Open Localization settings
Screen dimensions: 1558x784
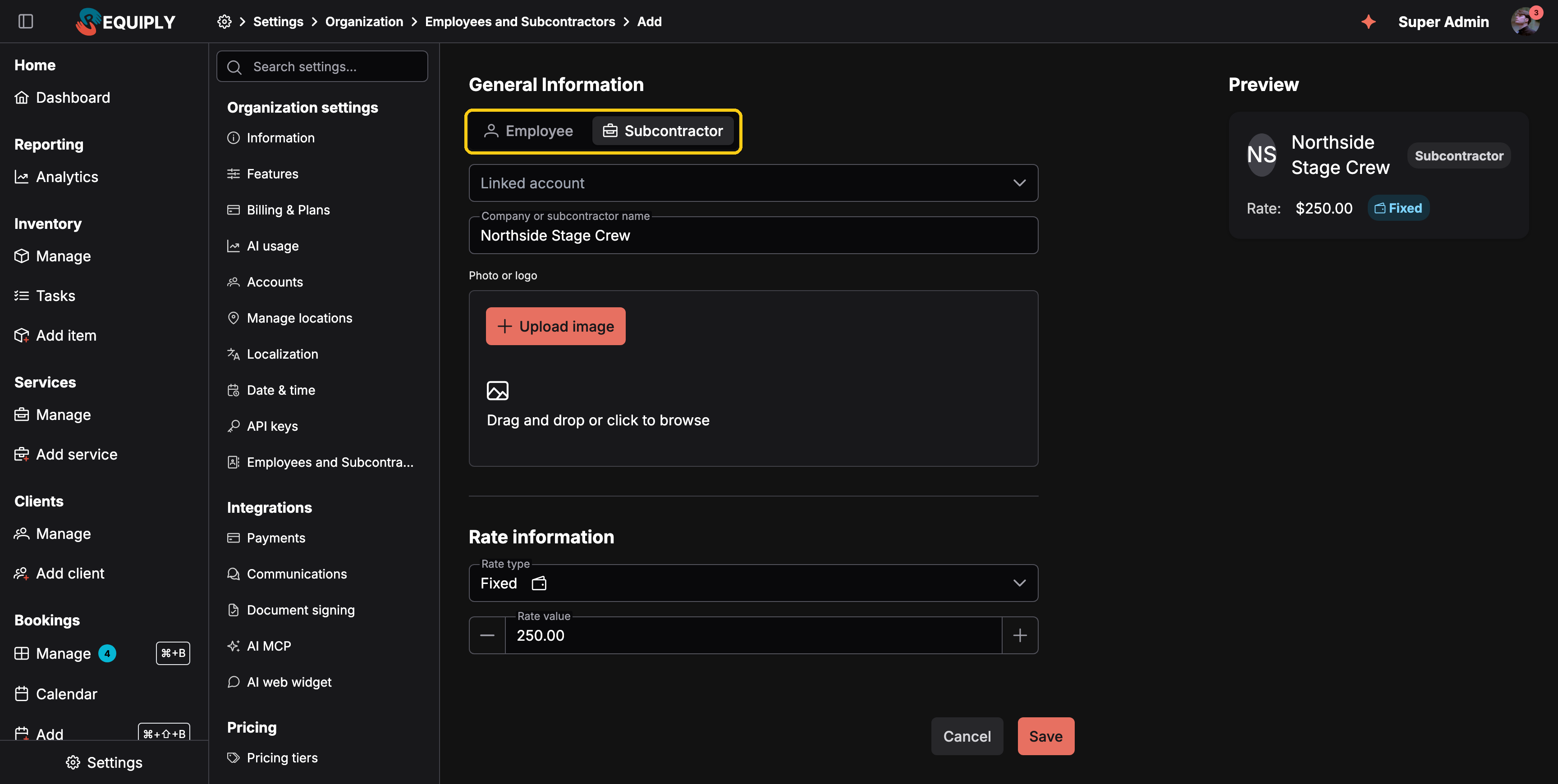pos(272,354)
